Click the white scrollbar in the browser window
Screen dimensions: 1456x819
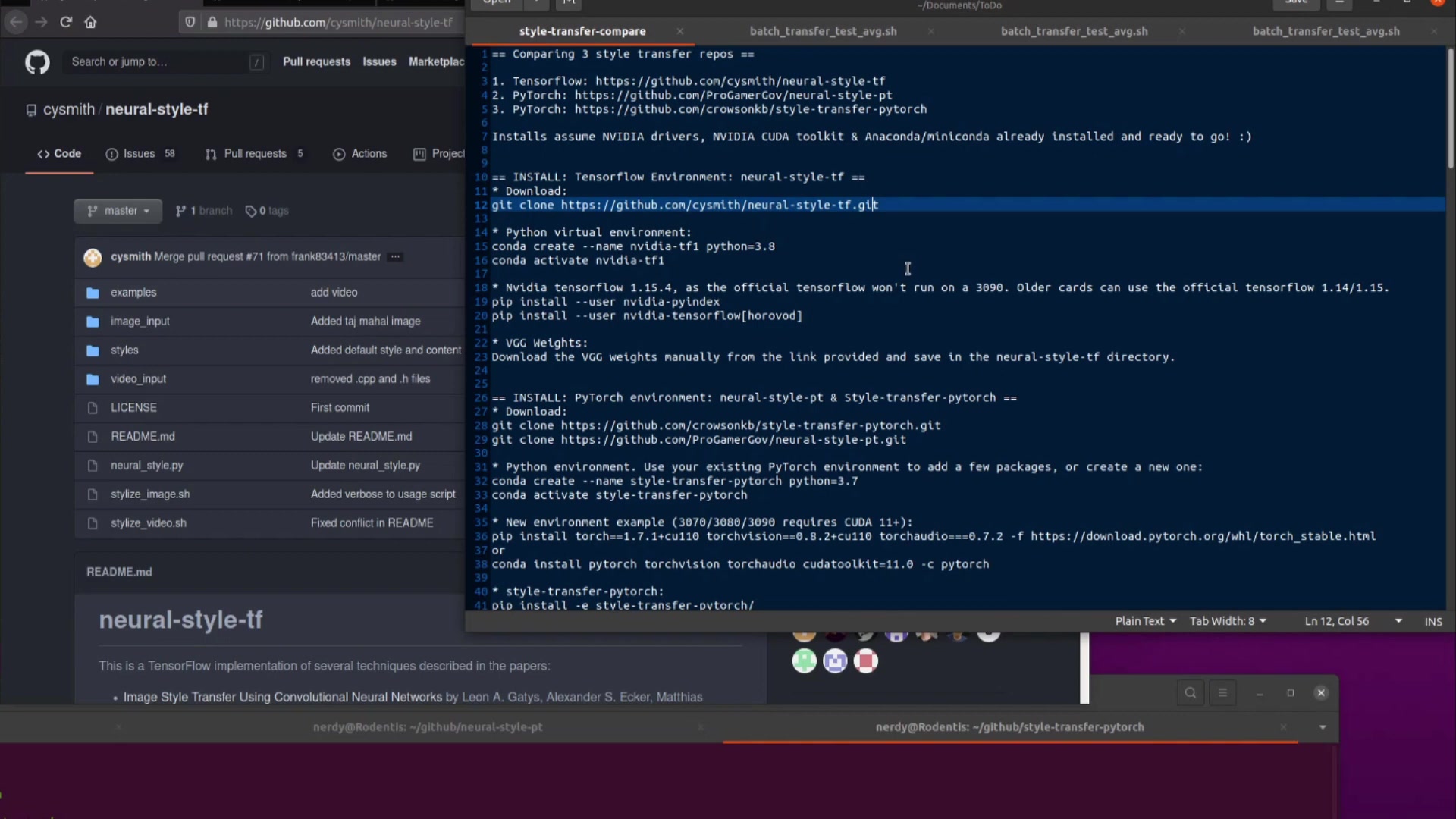coord(1084,669)
